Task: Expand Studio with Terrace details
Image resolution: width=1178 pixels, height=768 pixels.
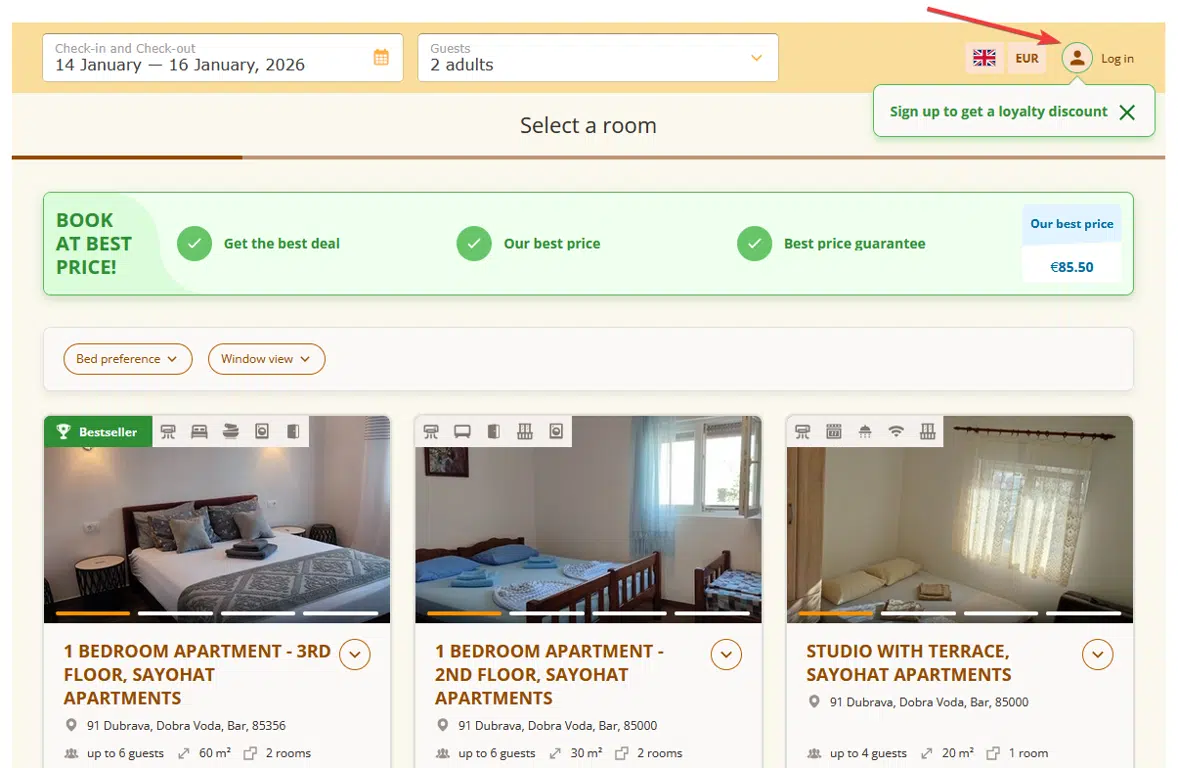Action: point(1098,655)
